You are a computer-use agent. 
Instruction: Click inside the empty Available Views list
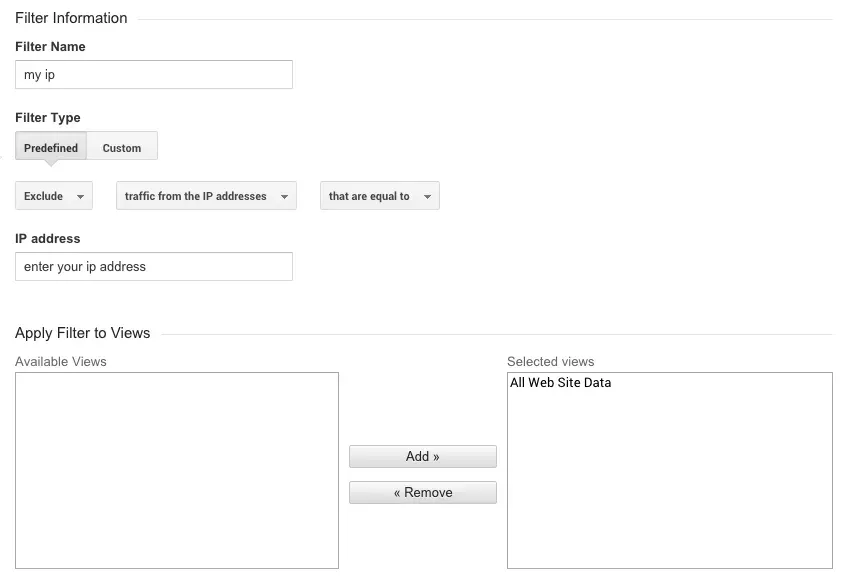click(x=176, y=470)
